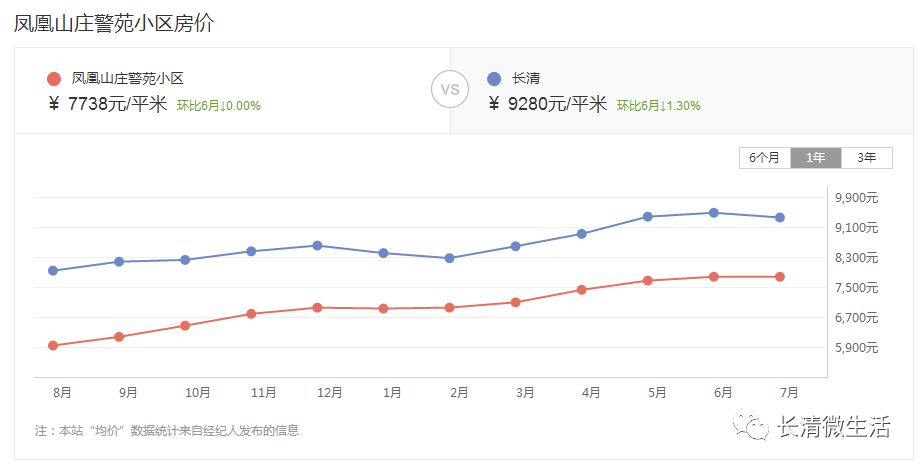The width and height of the screenshot is (920, 467).
Task: Select the 6个月 time range tab
Action: click(765, 158)
